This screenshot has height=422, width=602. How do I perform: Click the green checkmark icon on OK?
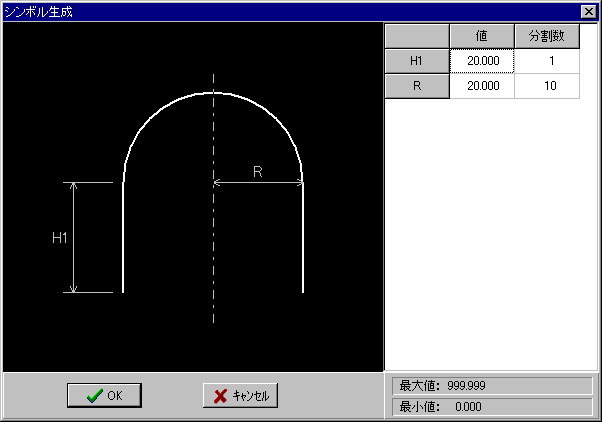pos(94,396)
